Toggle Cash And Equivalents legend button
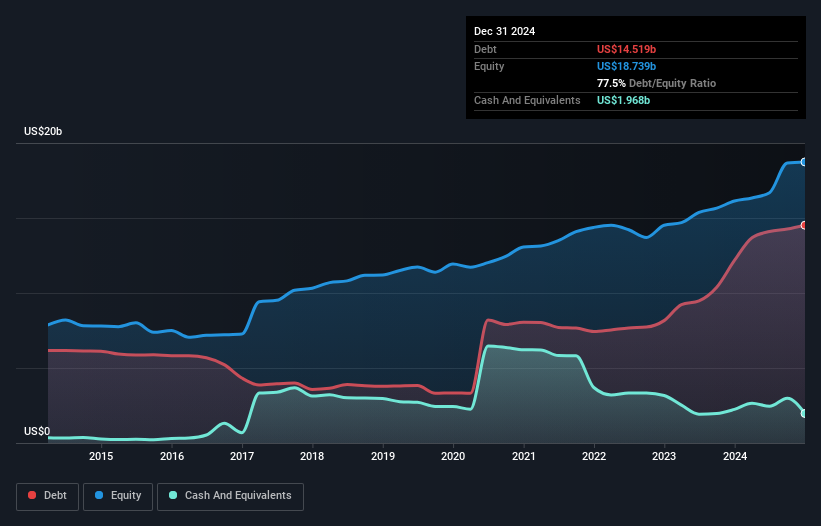 [x=230, y=496]
